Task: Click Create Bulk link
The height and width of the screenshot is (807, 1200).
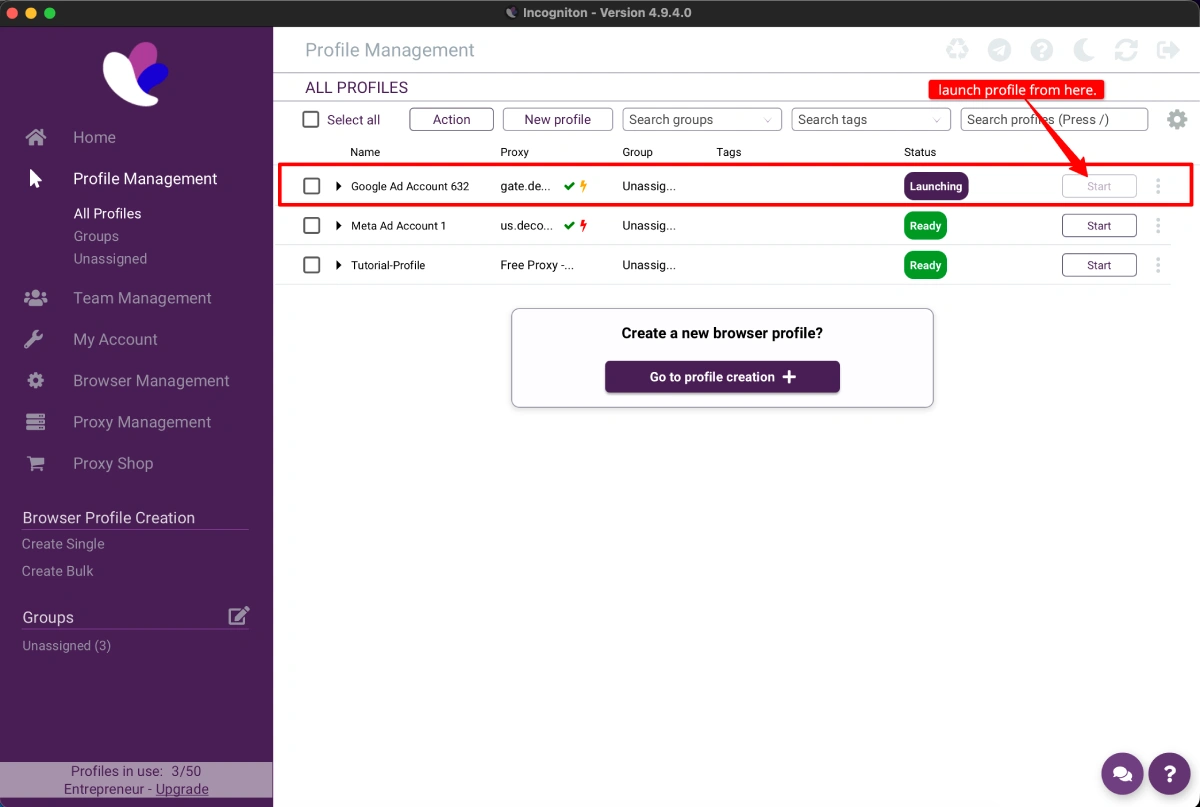Action: coord(58,571)
